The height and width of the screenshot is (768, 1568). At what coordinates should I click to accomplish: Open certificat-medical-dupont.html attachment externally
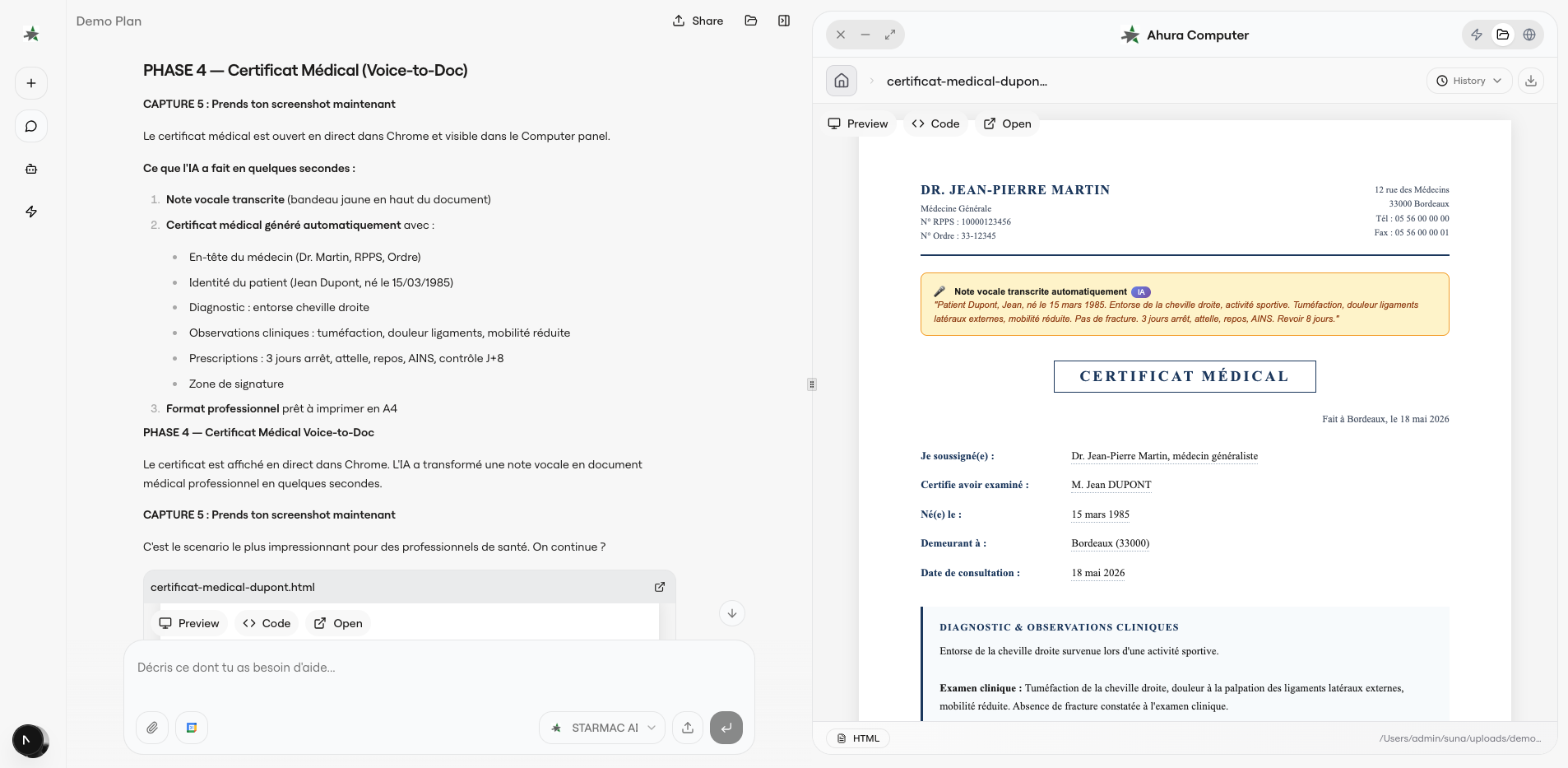(660, 587)
